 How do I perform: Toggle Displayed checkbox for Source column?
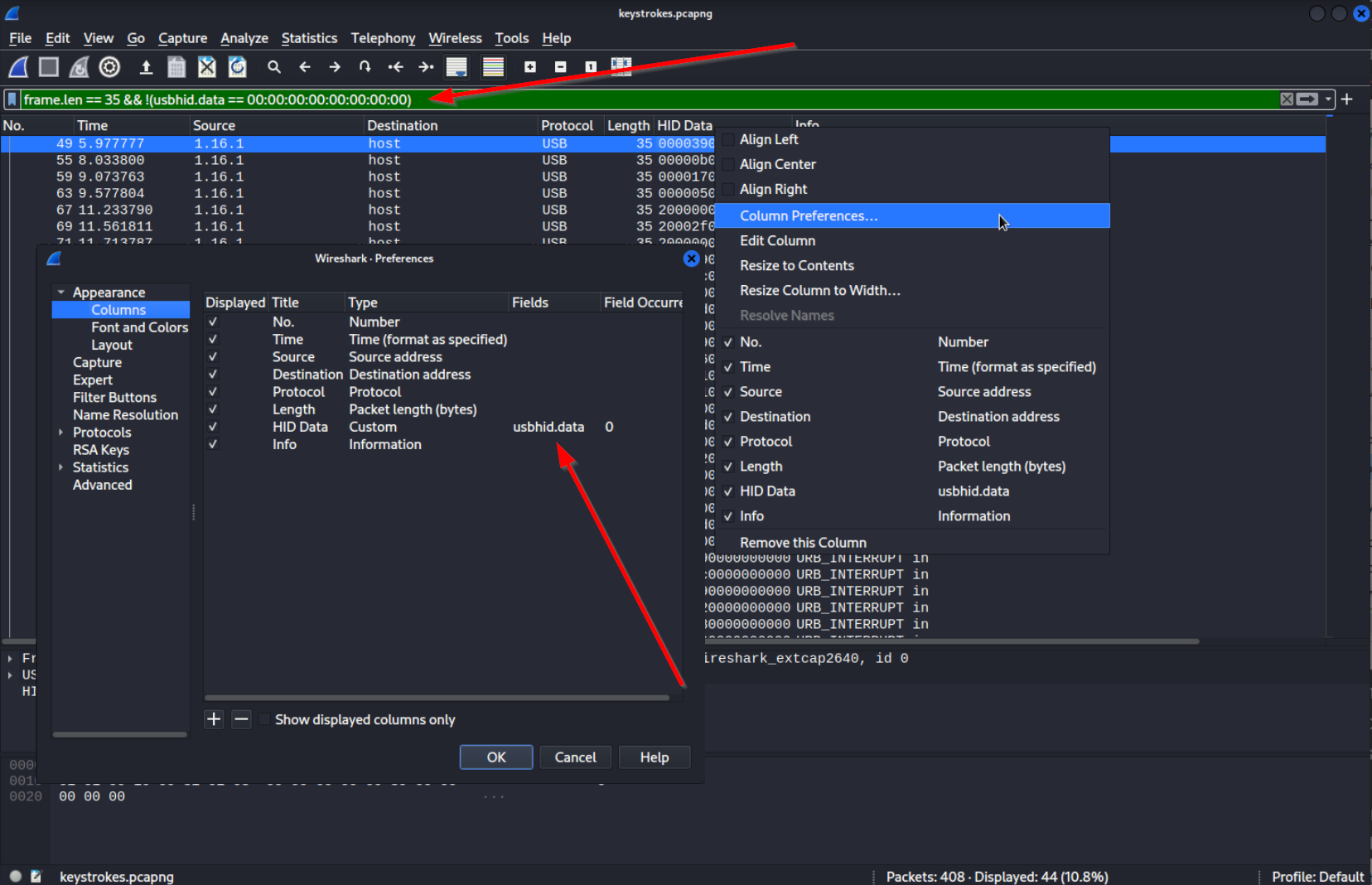click(x=213, y=356)
